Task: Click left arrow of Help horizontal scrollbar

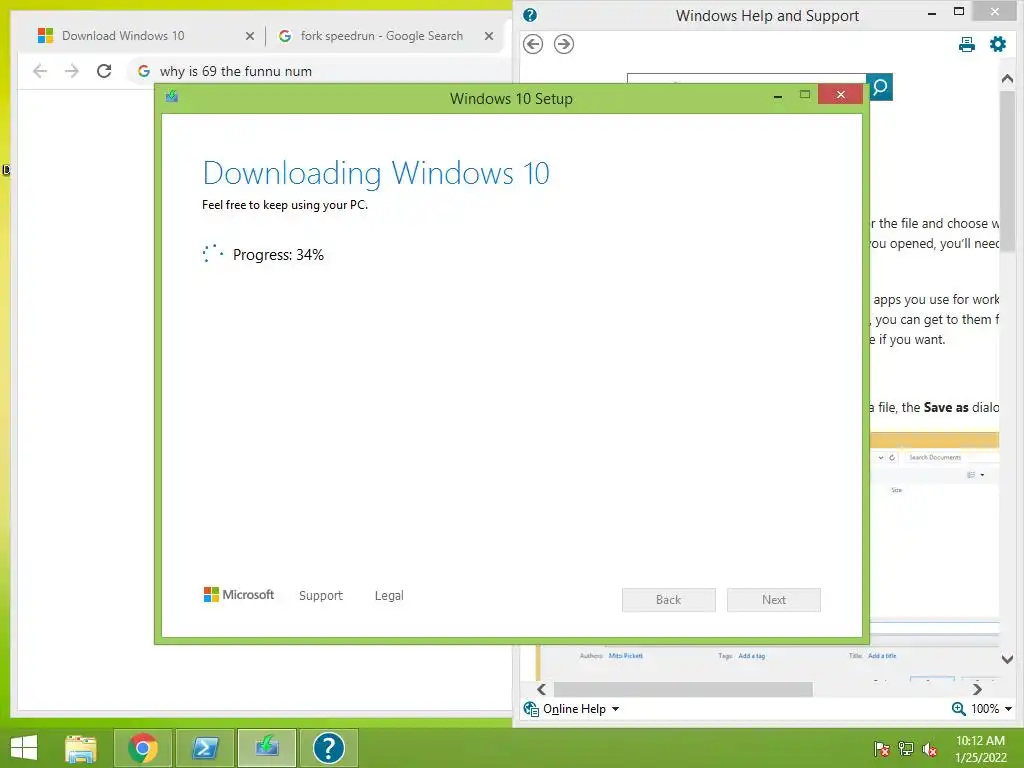Action: [x=541, y=689]
